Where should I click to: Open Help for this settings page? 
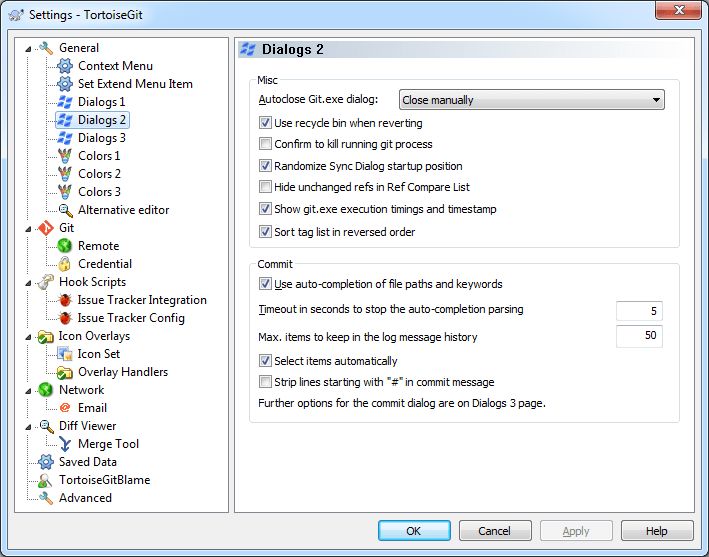[657, 531]
